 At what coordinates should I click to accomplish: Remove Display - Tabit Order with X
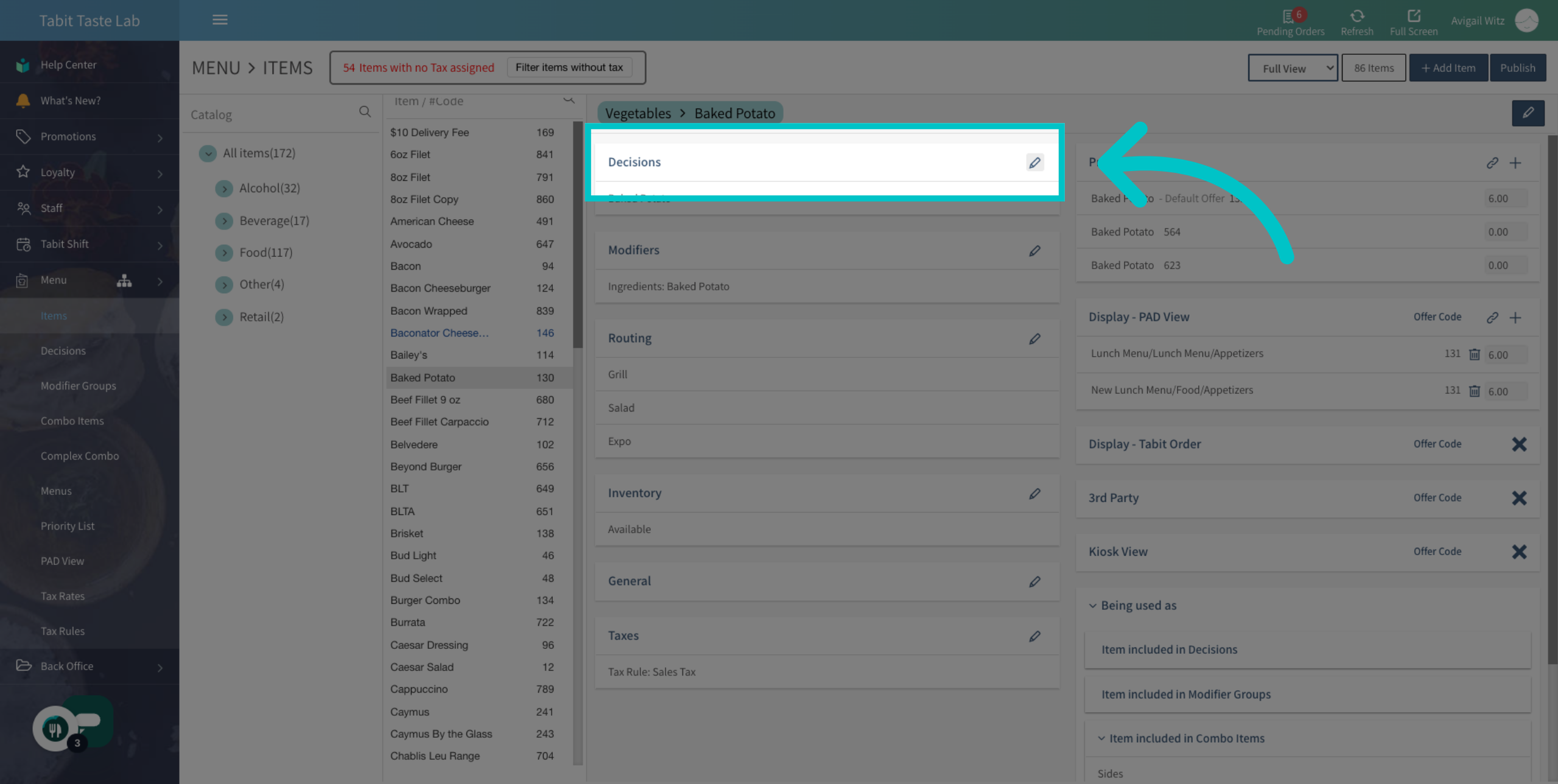coord(1518,444)
